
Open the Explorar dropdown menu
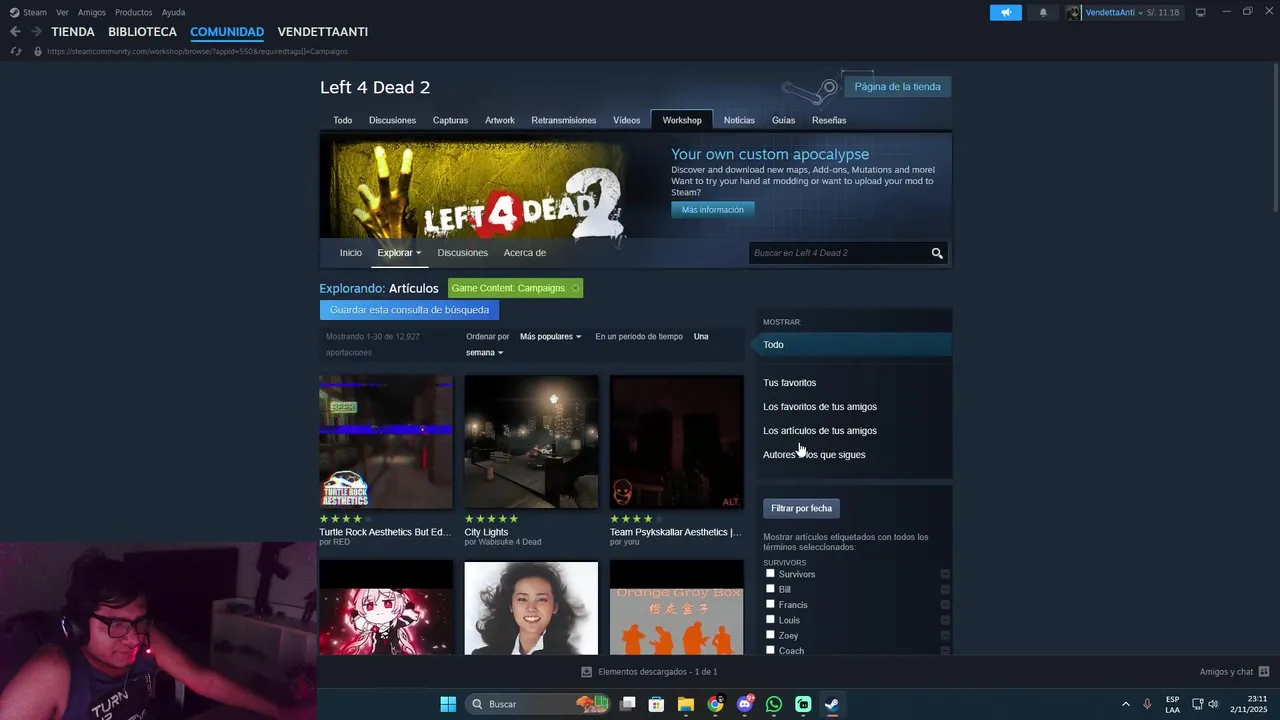tap(399, 253)
